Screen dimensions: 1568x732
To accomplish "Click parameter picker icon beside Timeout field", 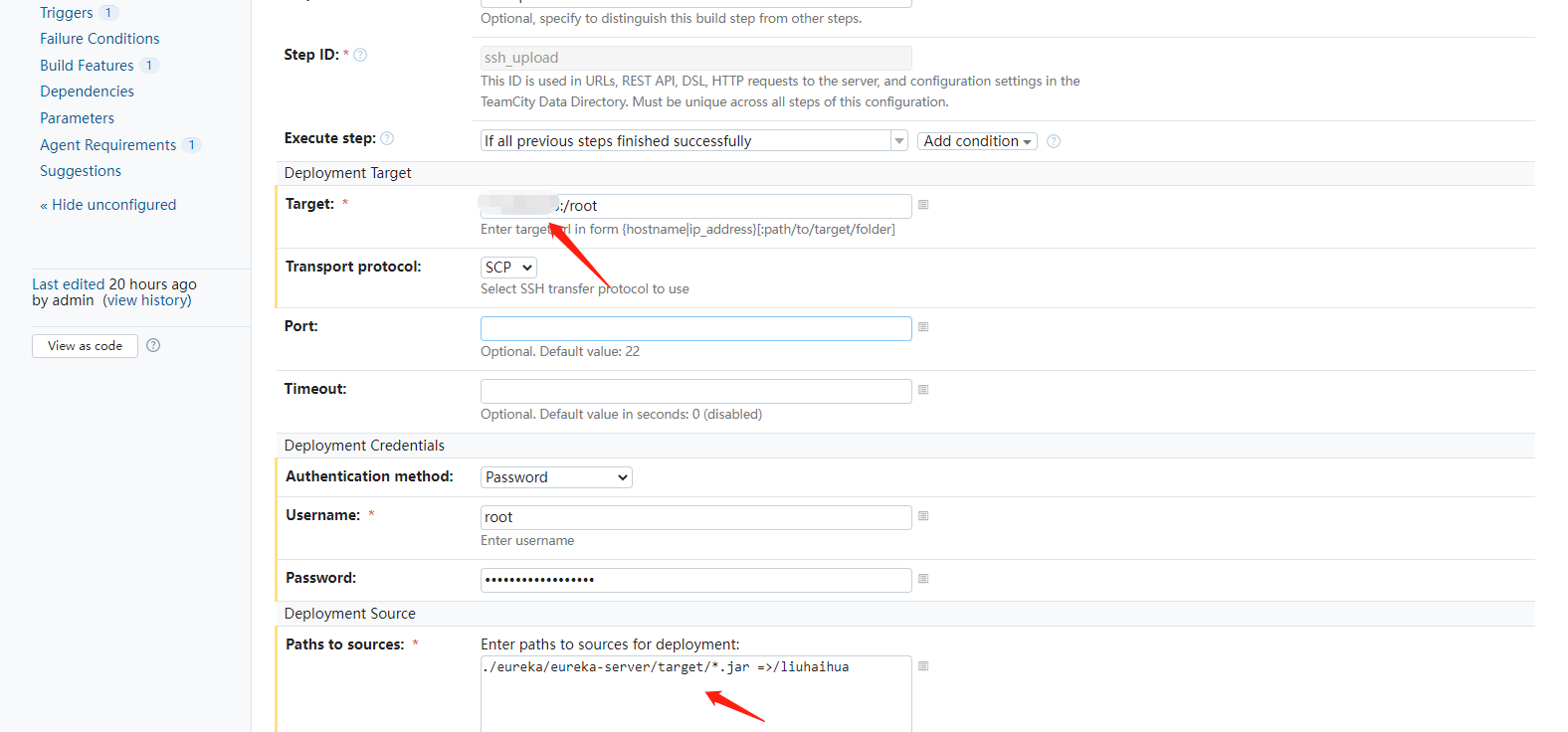I will (x=923, y=390).
